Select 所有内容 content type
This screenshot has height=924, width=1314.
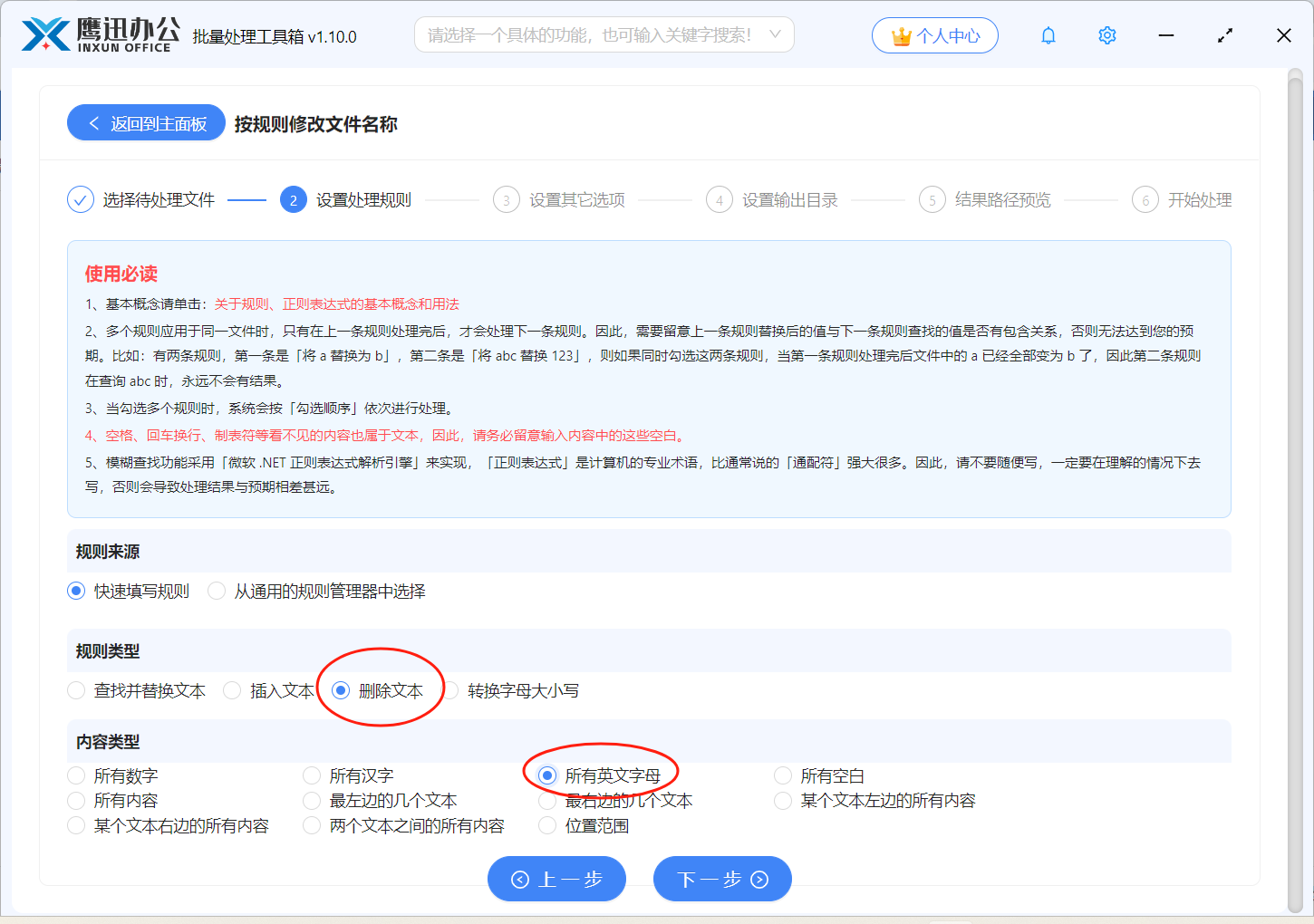(113, 800)
